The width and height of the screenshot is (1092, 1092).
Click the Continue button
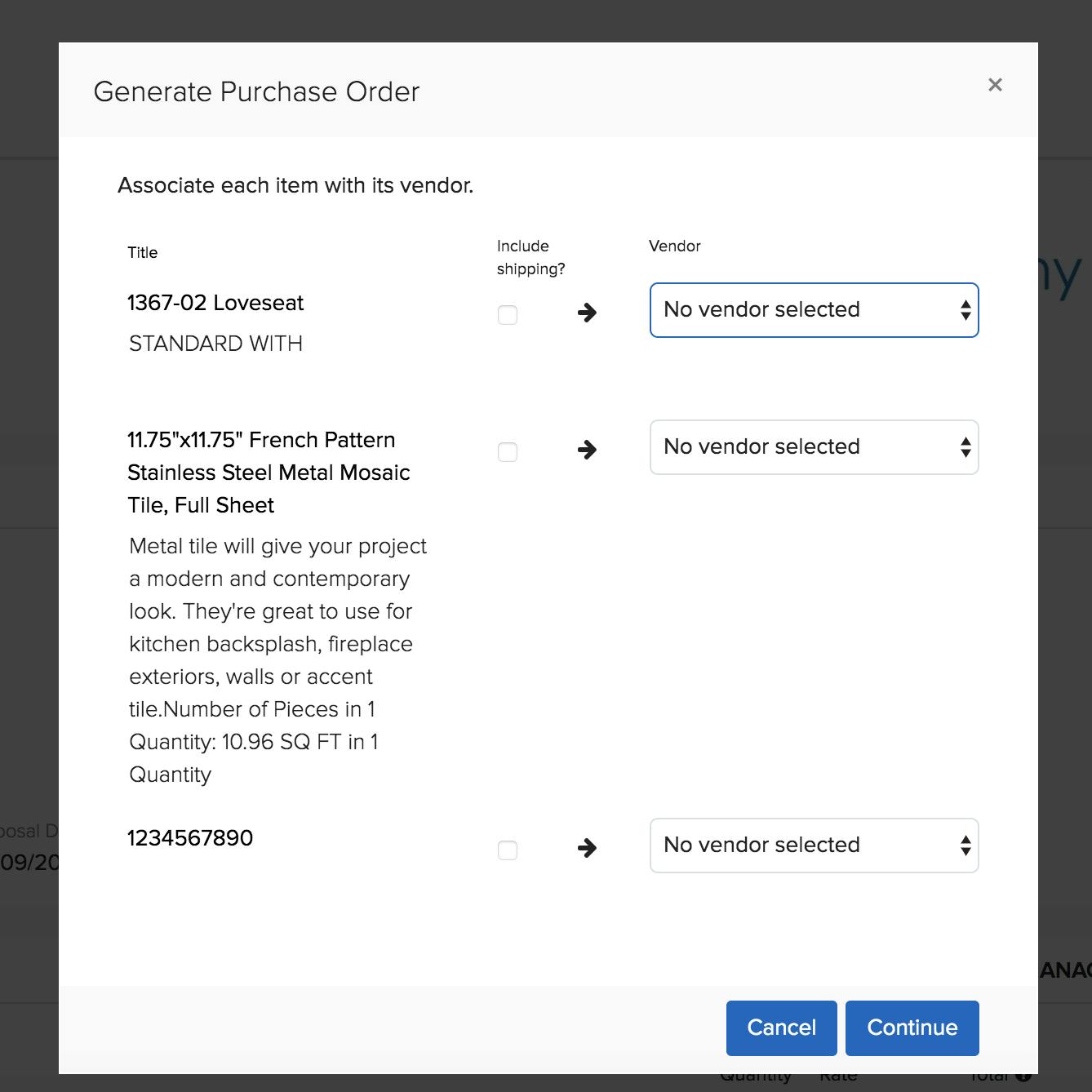(x=912, y=1028)
